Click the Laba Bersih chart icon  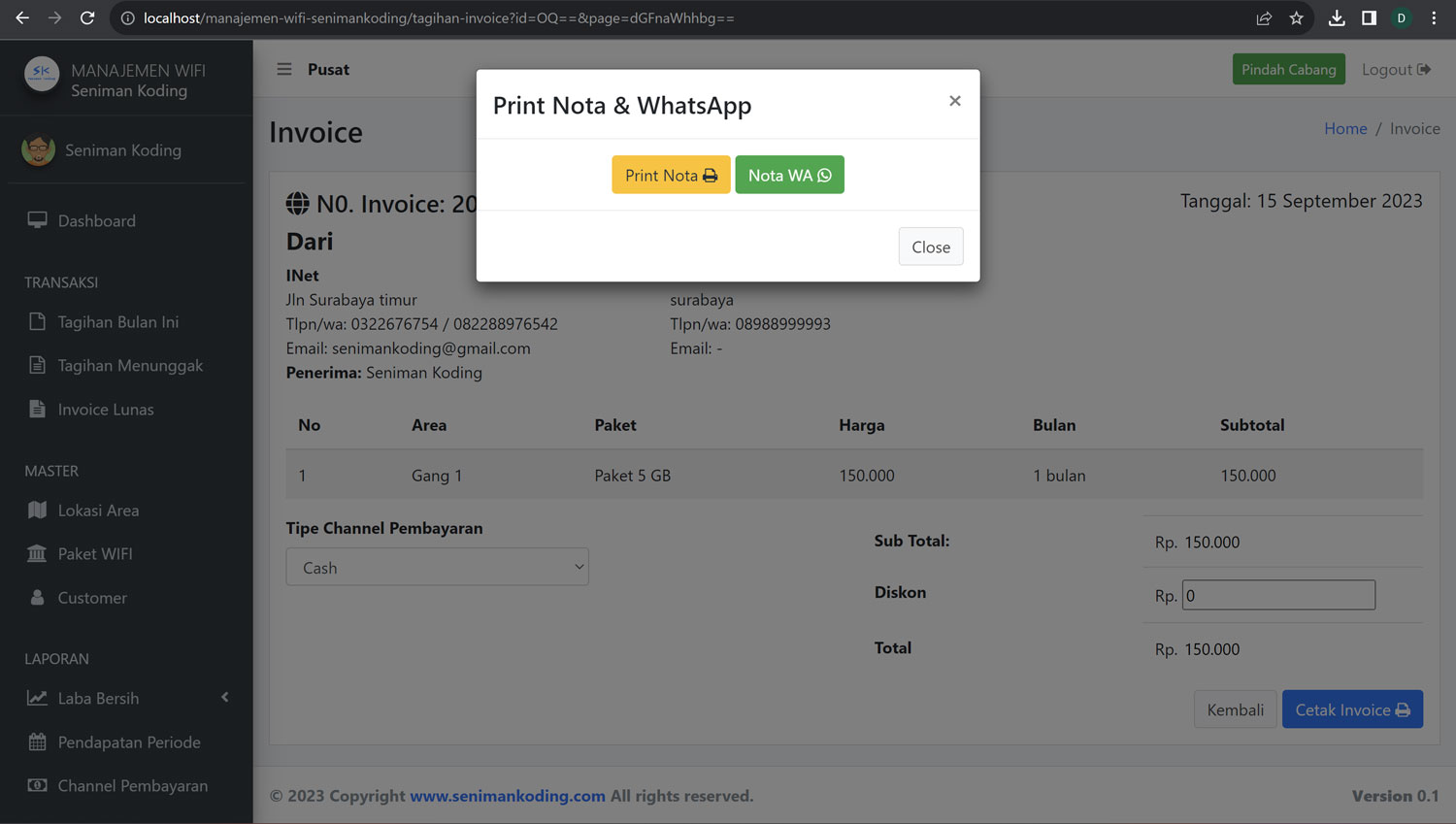[37, 698]
